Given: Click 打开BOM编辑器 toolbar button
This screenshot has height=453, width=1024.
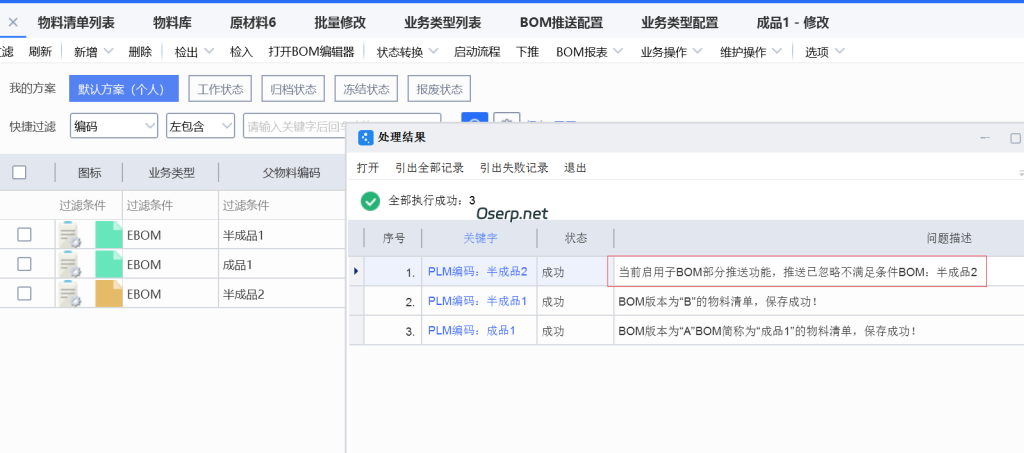Looking at the screenshot, I should pyautogui.click(x=312, y=52).
